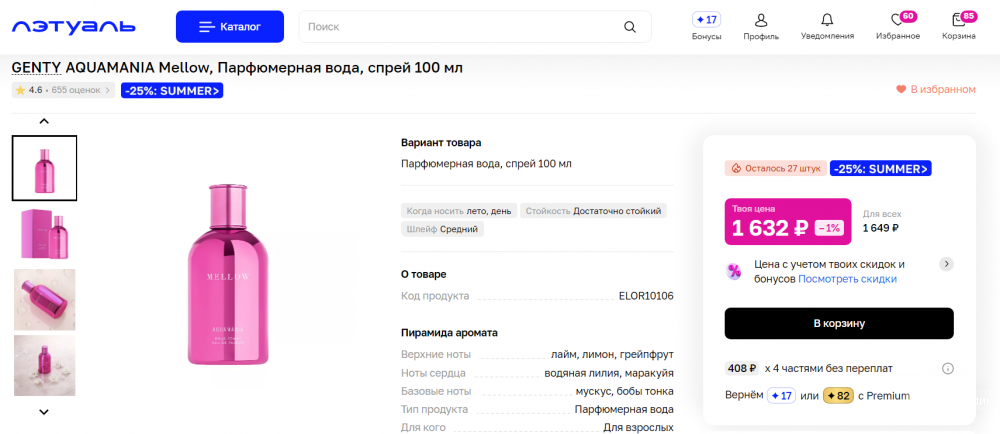
Task: Click the водяная лилия, маракуйя text
Action: 609,373
